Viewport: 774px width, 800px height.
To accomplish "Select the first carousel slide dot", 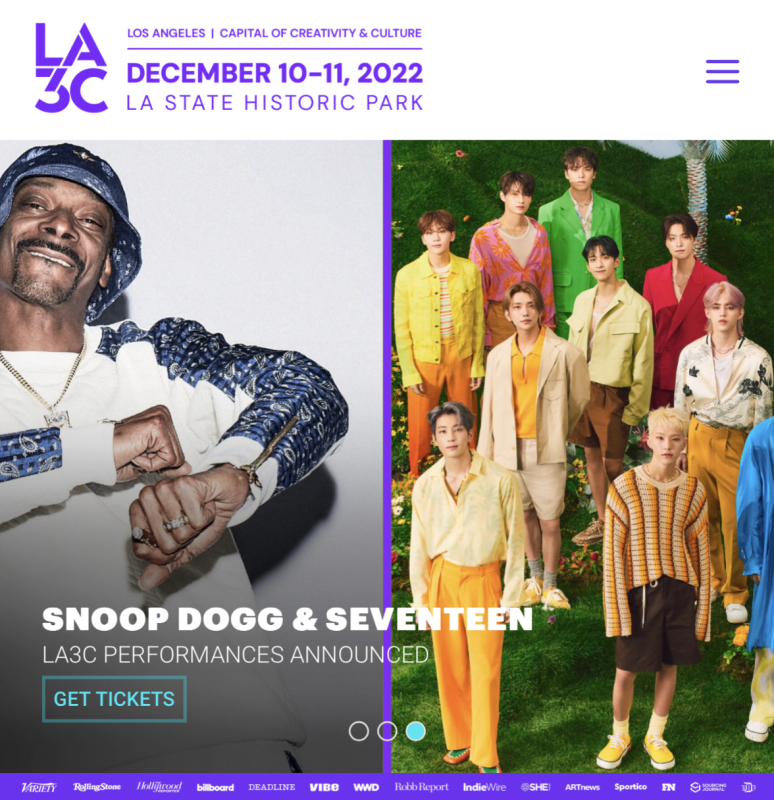I will click(359, 731).
